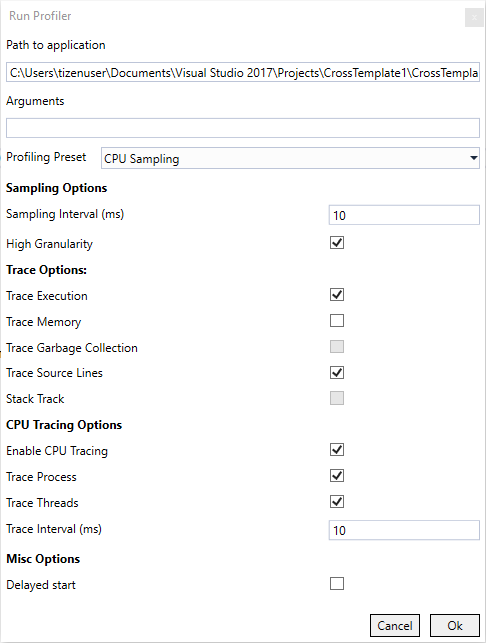Click the Trace Interval (ms) field
The image size is (486, 643).
point(404,530)
